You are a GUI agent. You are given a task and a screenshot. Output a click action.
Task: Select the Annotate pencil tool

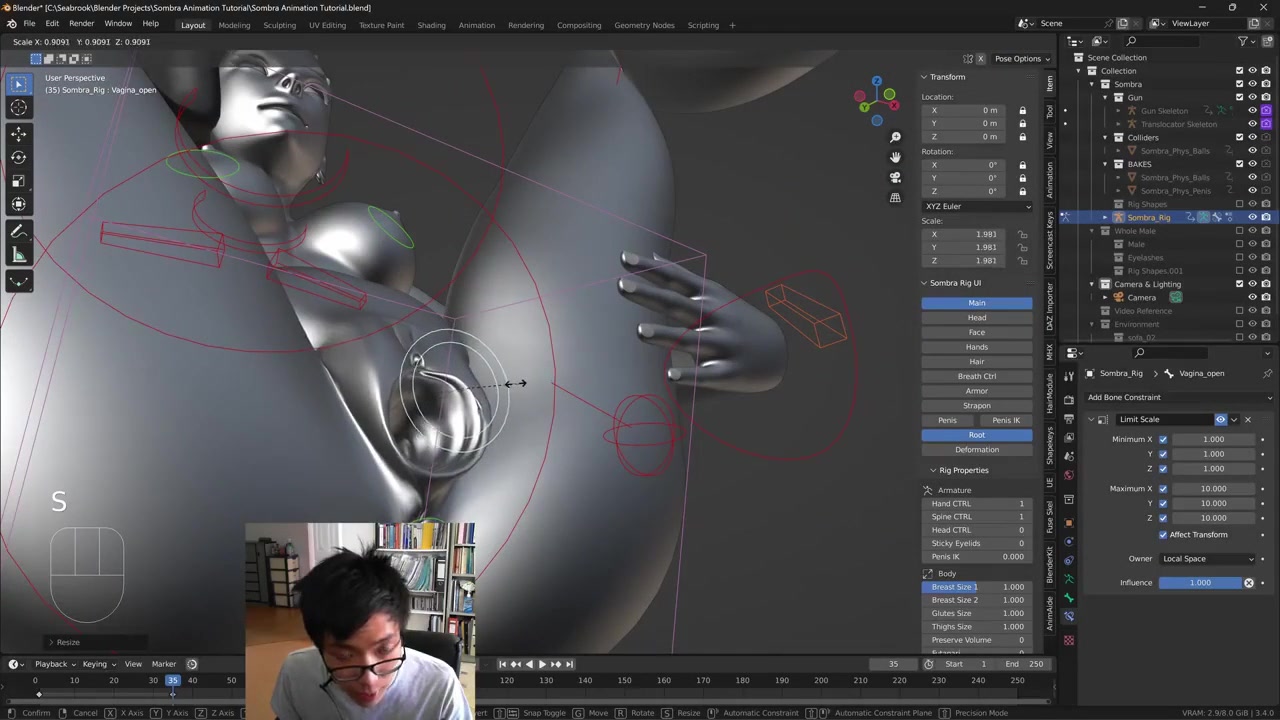pyautogui.click(x=18, y=231)
